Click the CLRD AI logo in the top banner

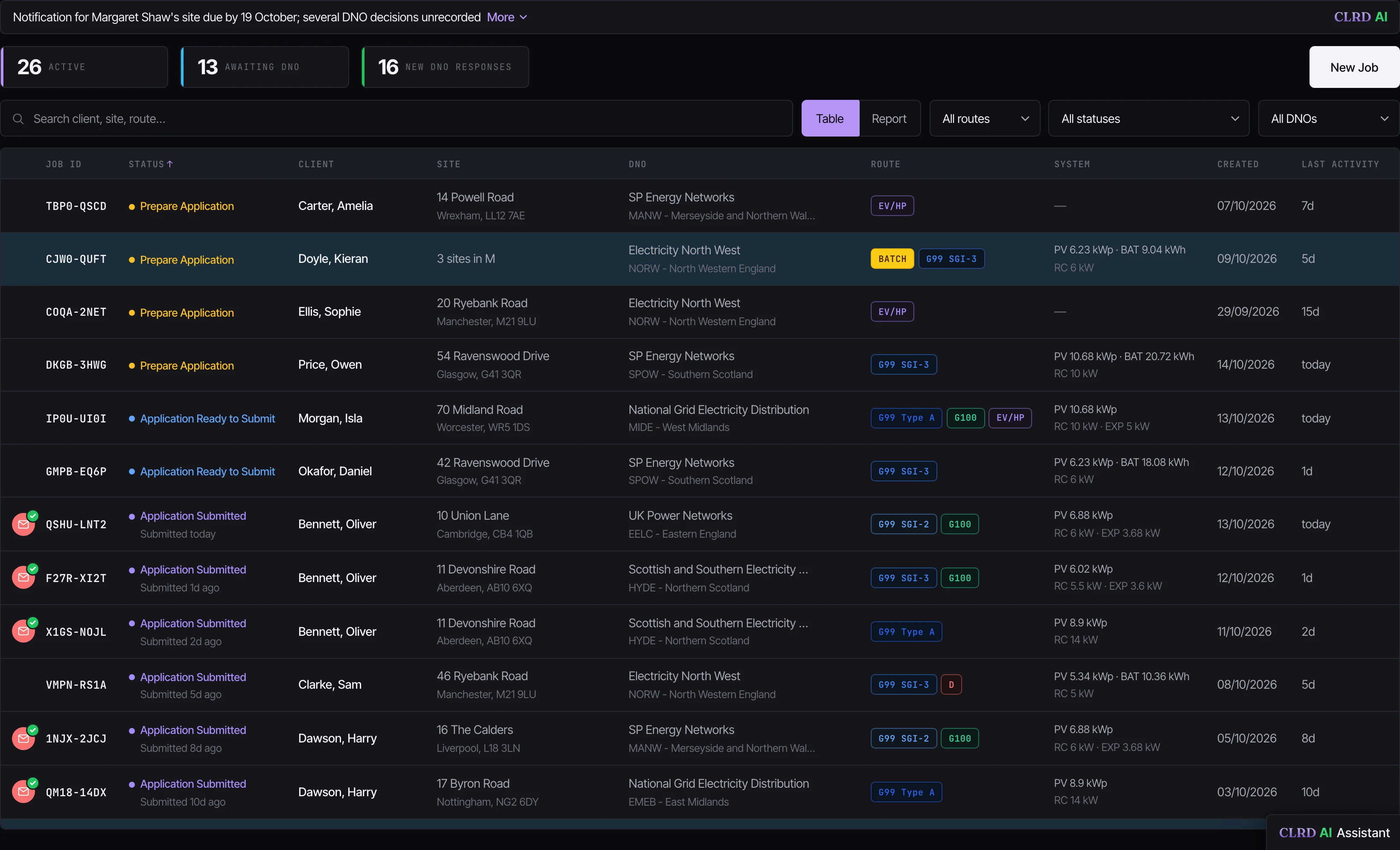click(x=1360, y=17)
